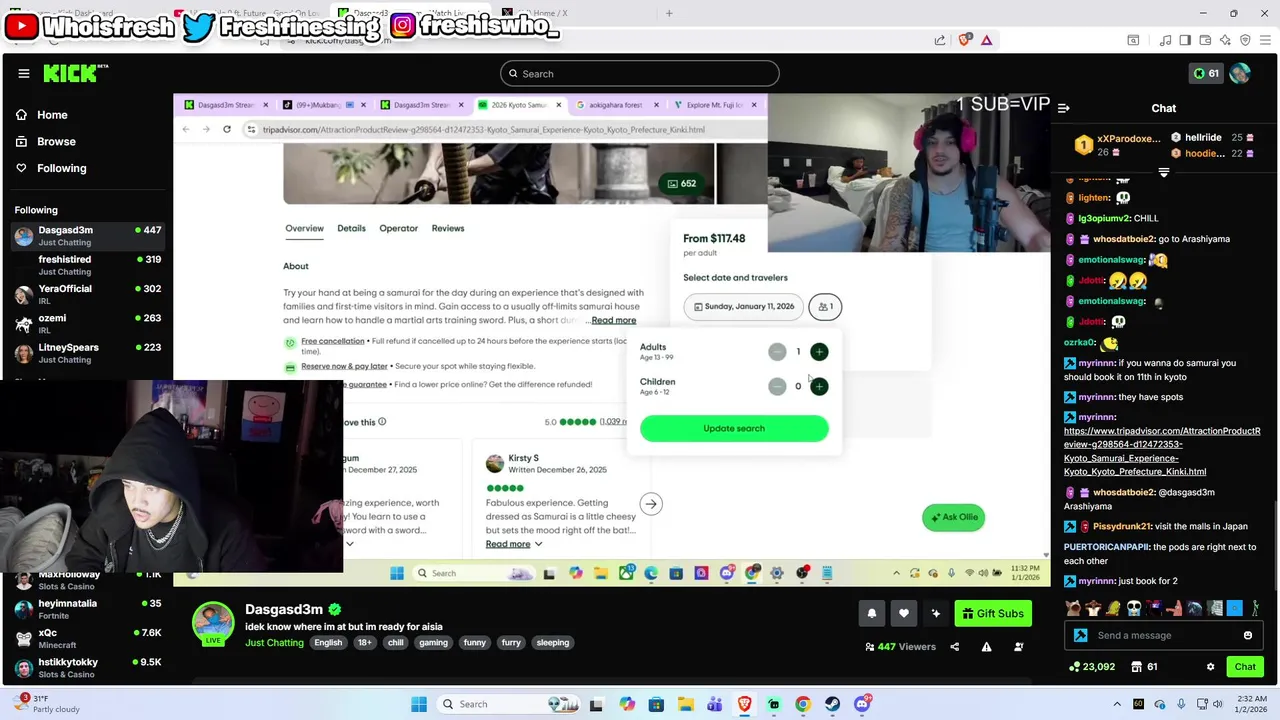Select the ozemi channel in Following
This screenshot has width=1280, height=720.
[88, 323]
